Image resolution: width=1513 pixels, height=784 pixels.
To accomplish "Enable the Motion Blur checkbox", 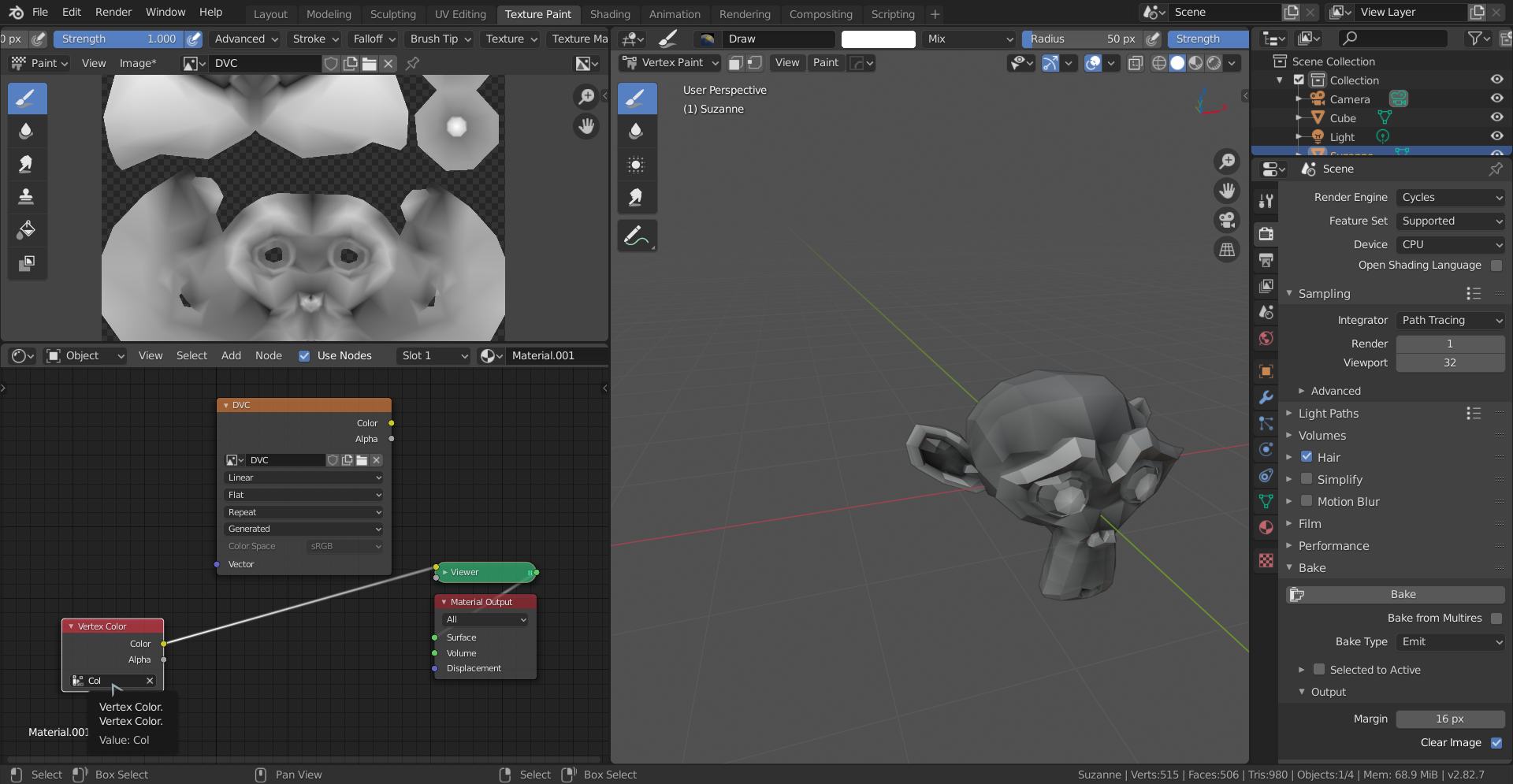I will pos(1307,501).
